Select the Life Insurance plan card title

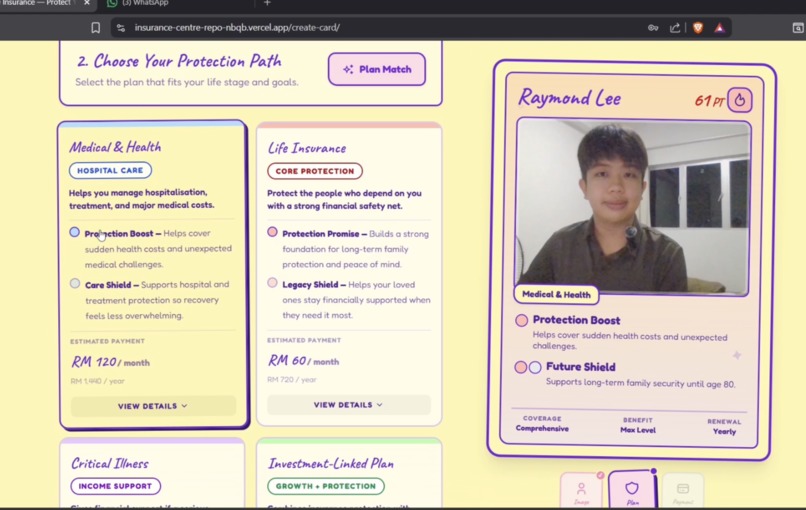pyautogui.click(x=307, y=149)
